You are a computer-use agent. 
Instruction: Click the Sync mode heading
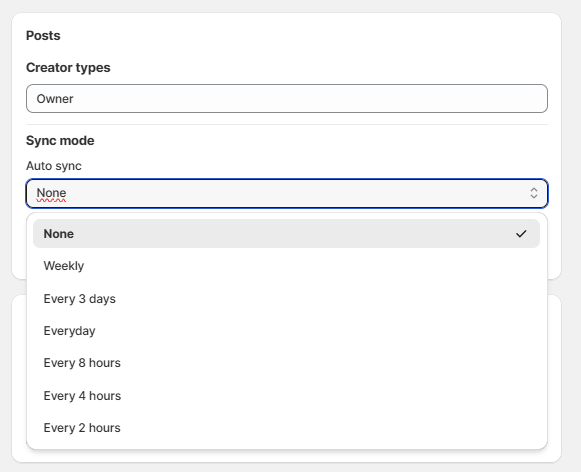pyautogui.click(x=60, y=140)
